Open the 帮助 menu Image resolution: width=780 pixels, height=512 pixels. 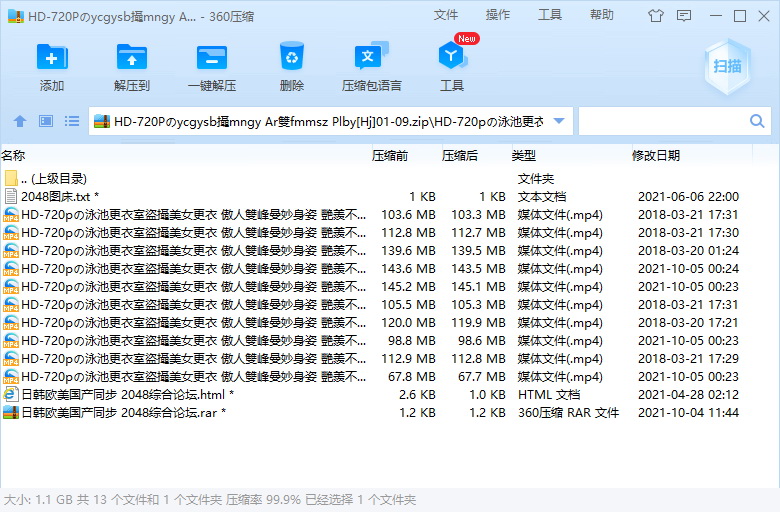pos(602,15)
